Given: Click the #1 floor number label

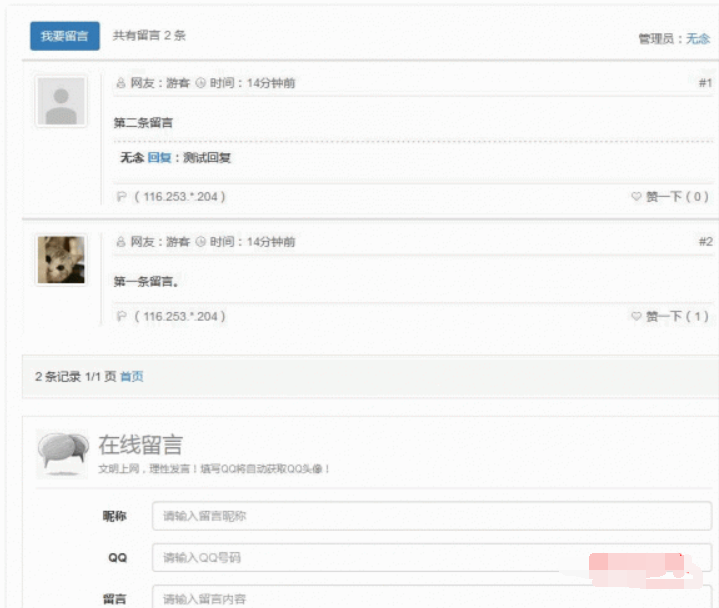Looking at the screenshot, I should click(705, 84).
